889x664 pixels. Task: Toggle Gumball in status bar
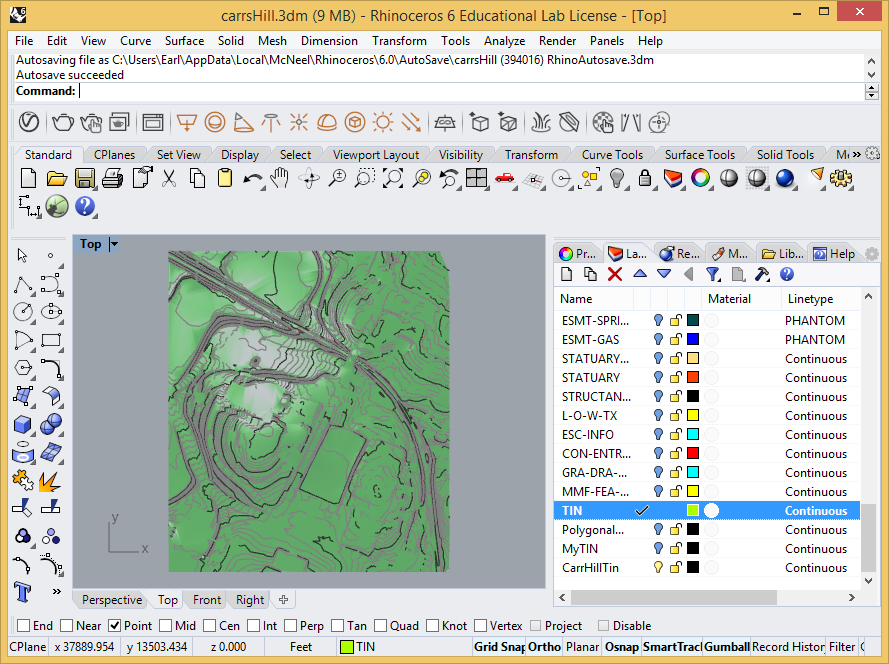727,646
